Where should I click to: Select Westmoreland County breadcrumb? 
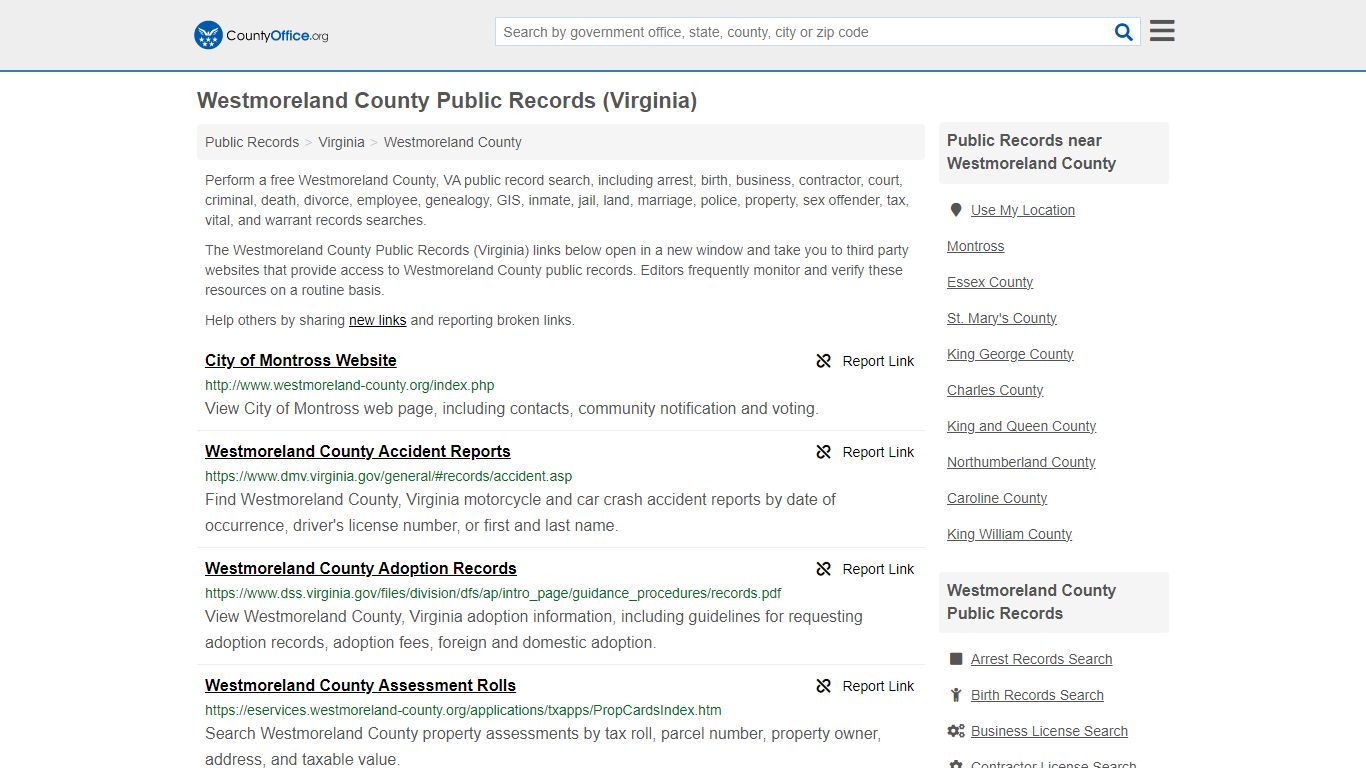[453, 142]
